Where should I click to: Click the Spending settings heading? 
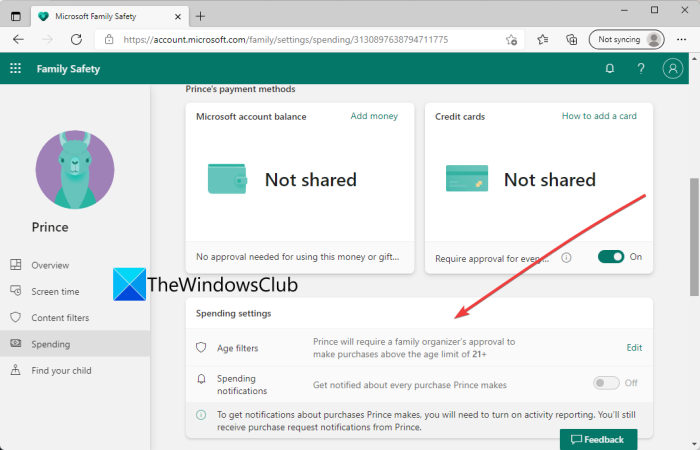coord(233,313)
